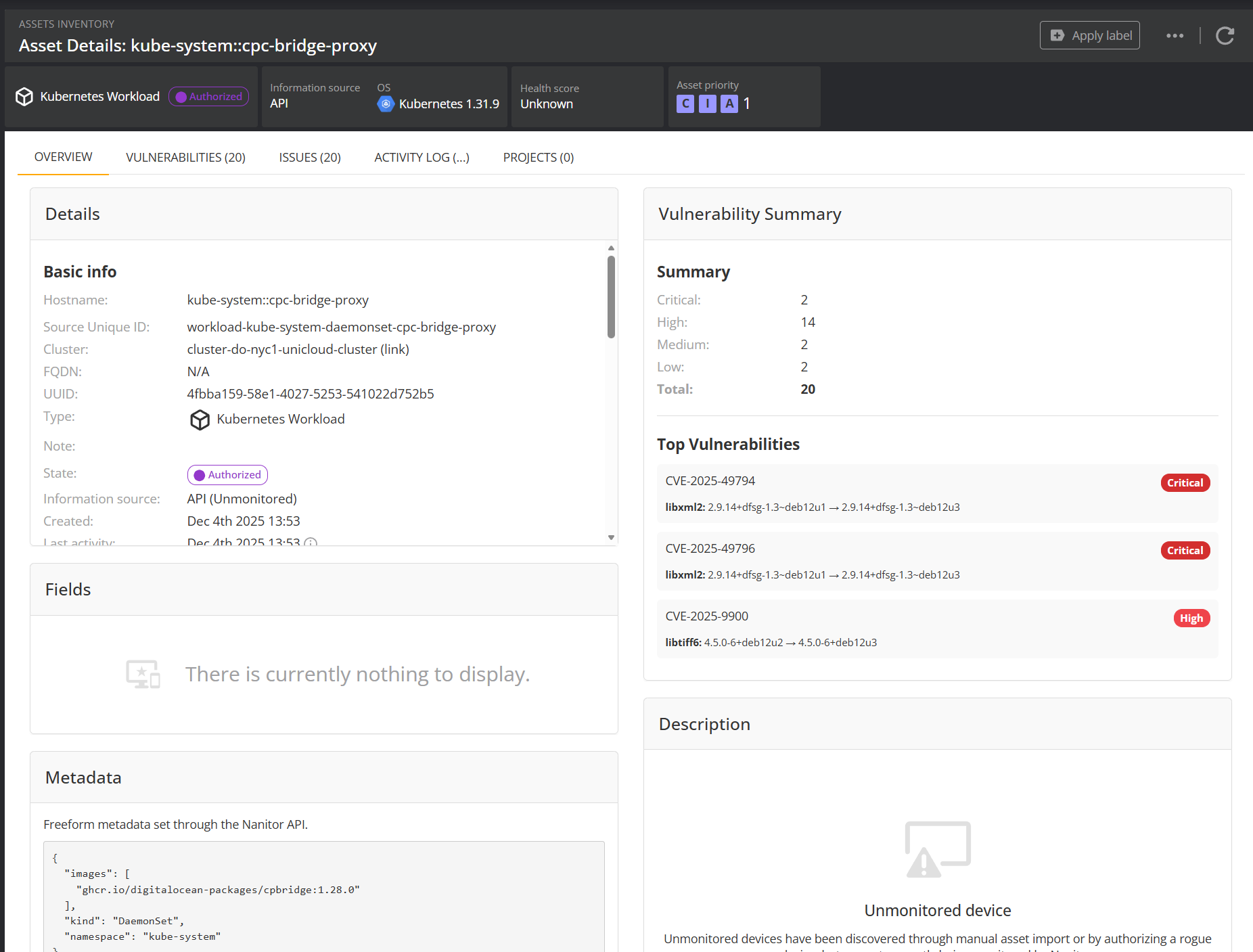
Task: Click the refresh icon in header
Action: (x=1225, y=36)
